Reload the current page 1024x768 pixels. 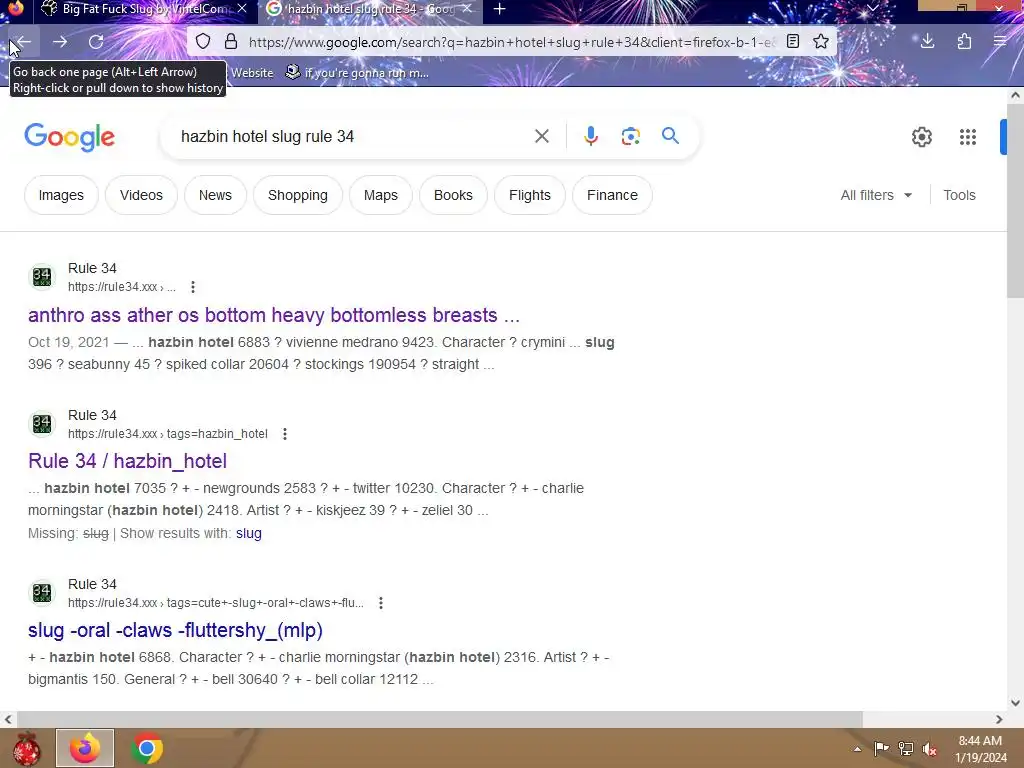[96, 42]
